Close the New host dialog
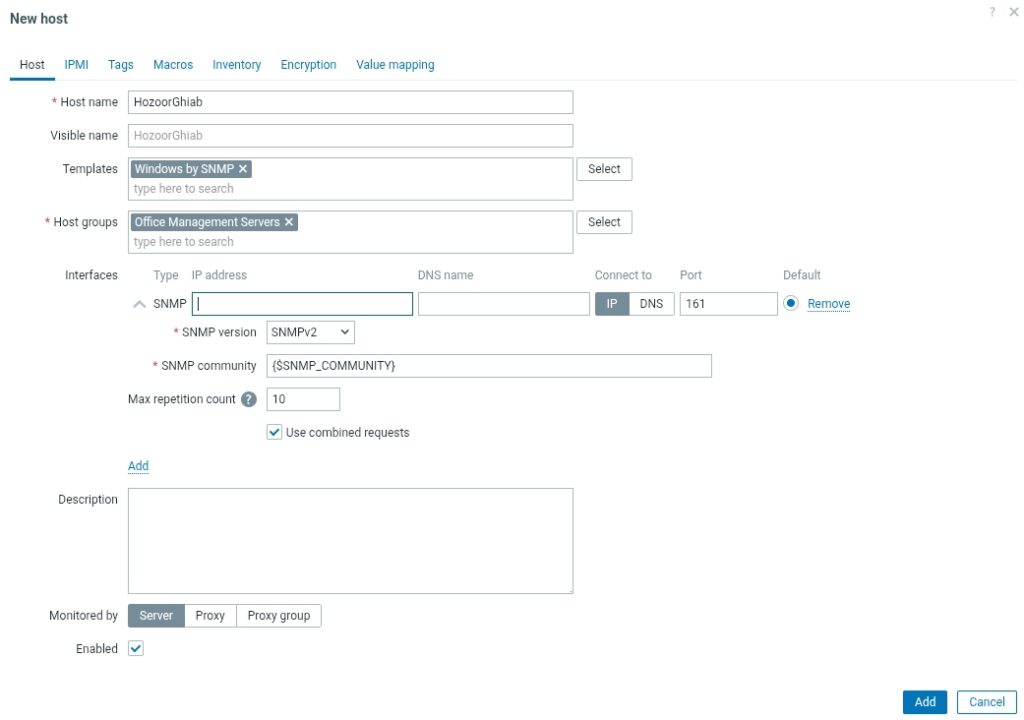 (x=1014, y=12)
